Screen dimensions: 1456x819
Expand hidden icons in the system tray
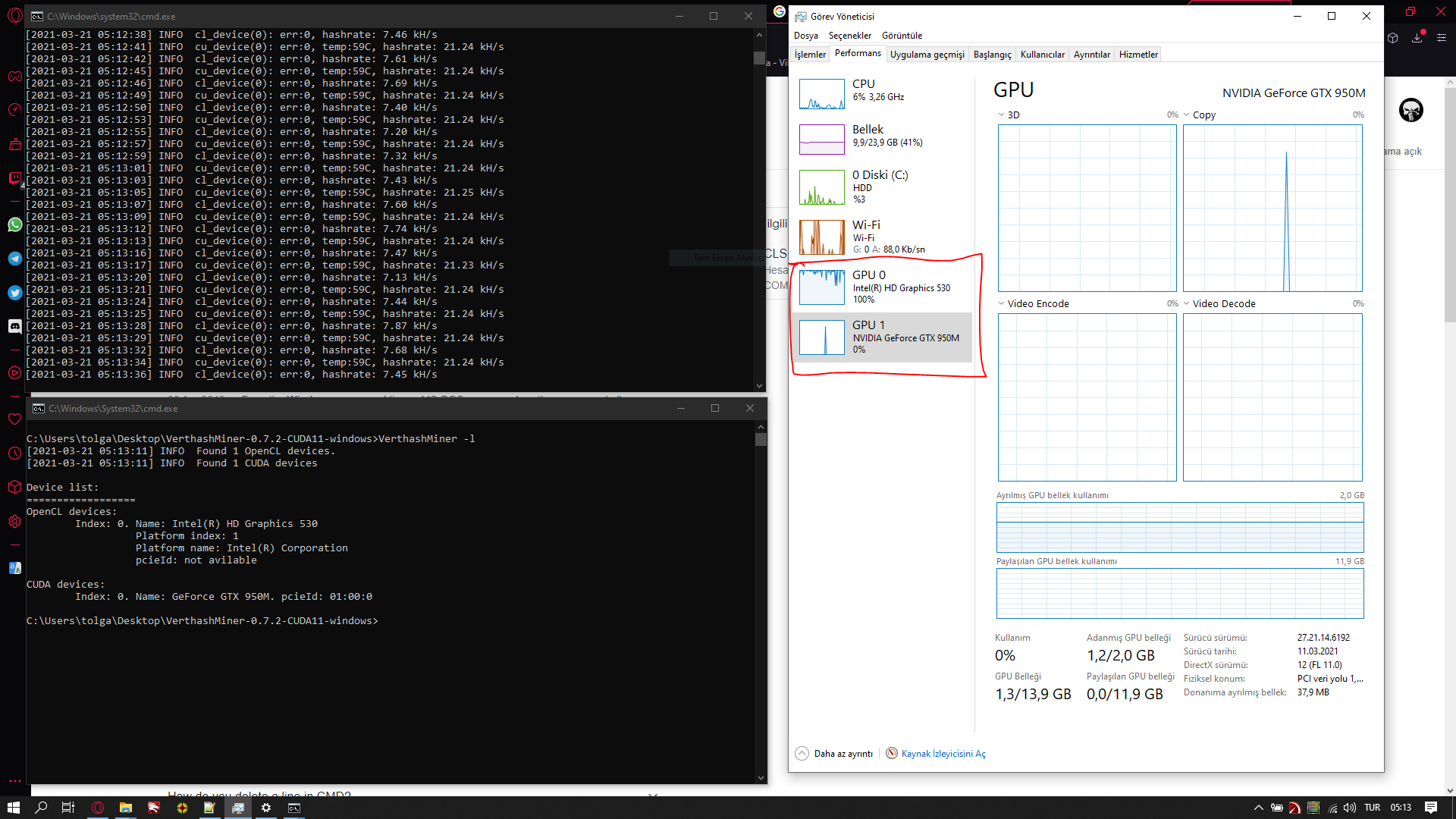[x=1258, y=808]
